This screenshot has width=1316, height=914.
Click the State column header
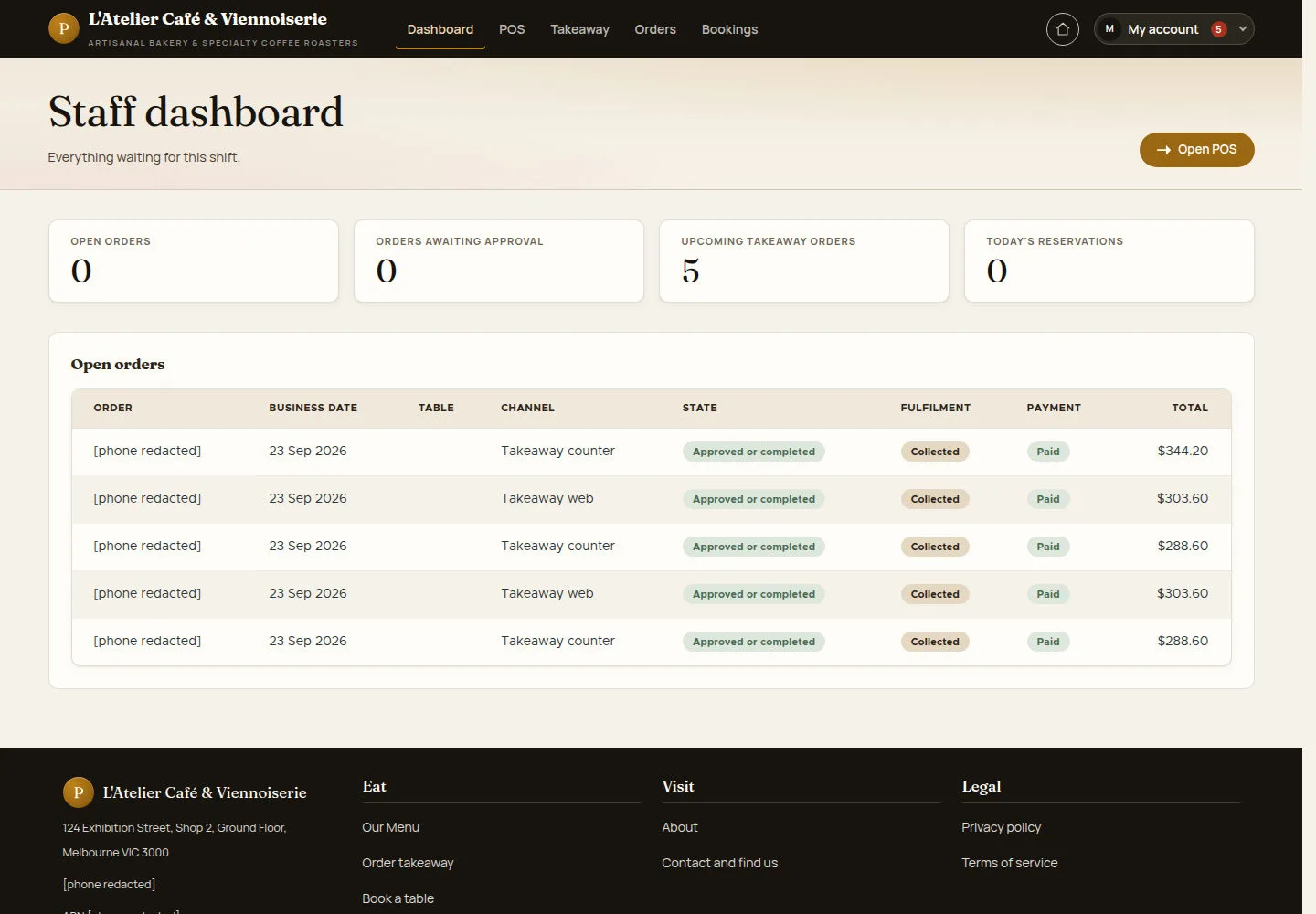click(x=699, y=408)
